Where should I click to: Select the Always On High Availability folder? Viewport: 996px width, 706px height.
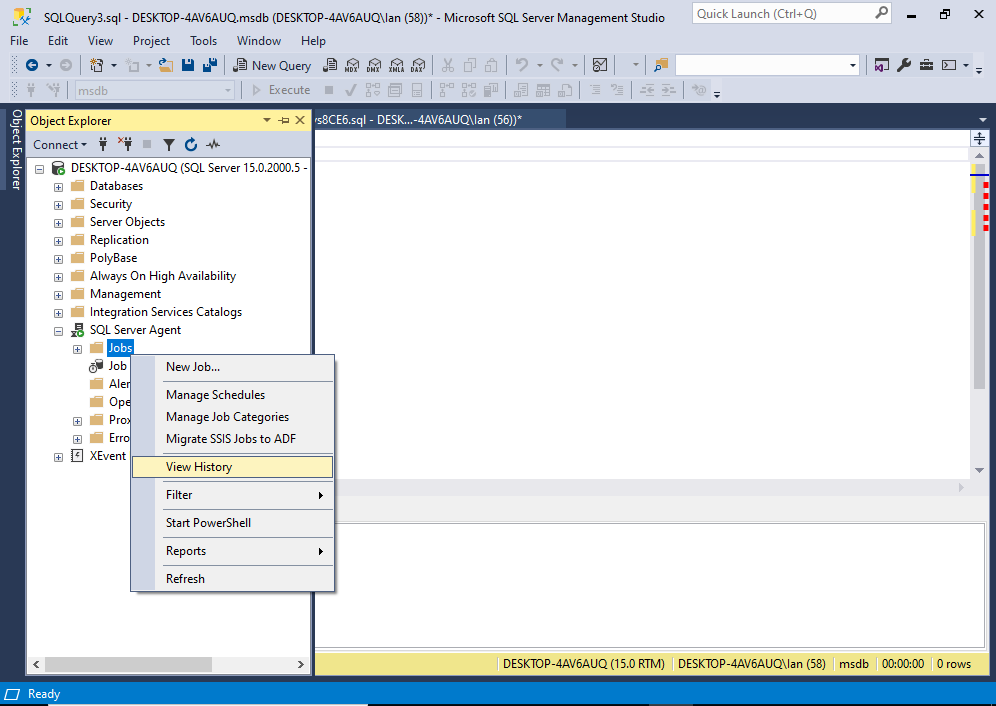pos(163,276)
